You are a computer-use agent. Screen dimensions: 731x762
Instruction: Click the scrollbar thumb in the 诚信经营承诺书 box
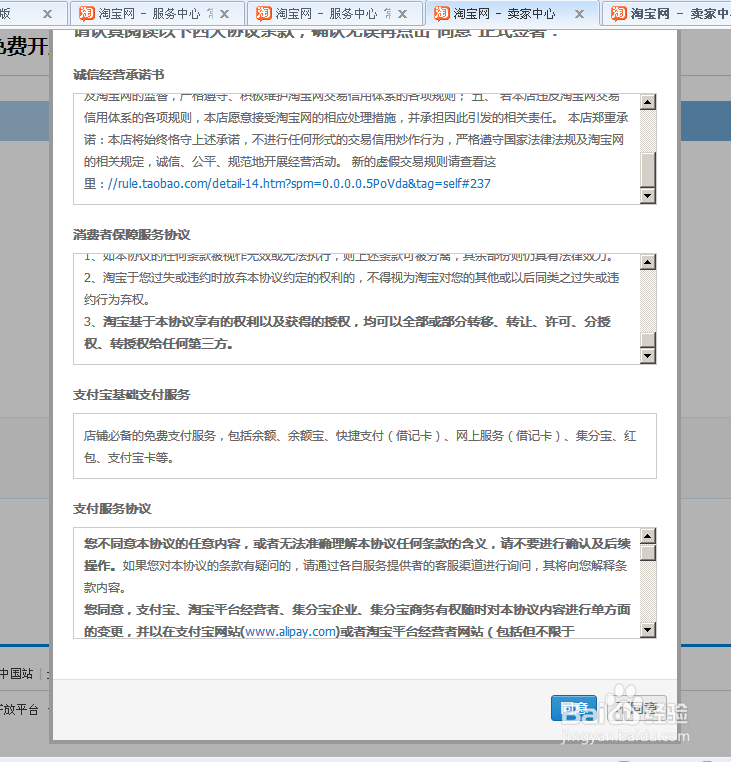[648, 169]
